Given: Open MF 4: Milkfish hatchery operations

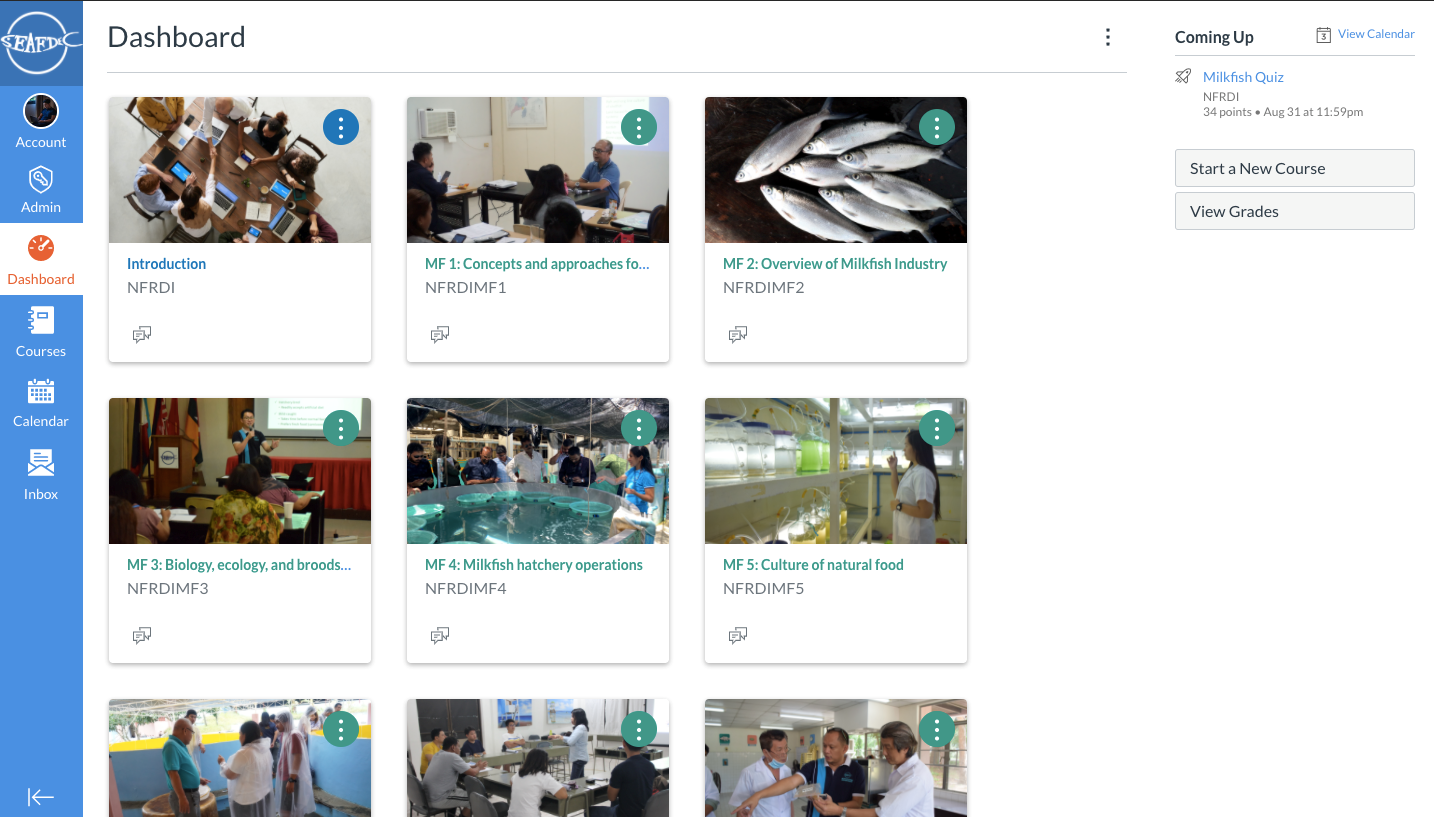Looking at the screenshot, I should click(534, 565).
